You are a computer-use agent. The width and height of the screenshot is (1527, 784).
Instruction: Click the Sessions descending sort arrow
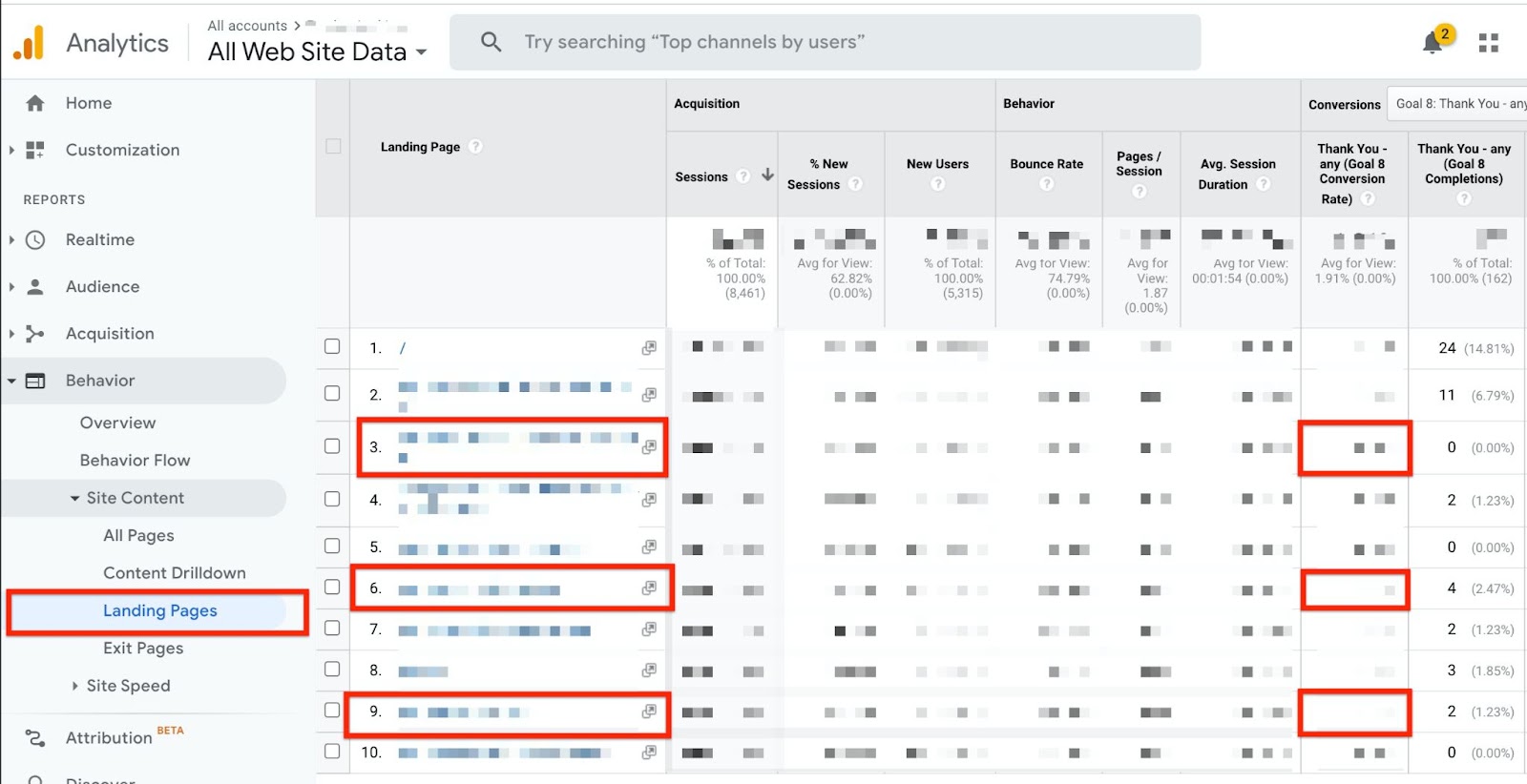[767, 175]
